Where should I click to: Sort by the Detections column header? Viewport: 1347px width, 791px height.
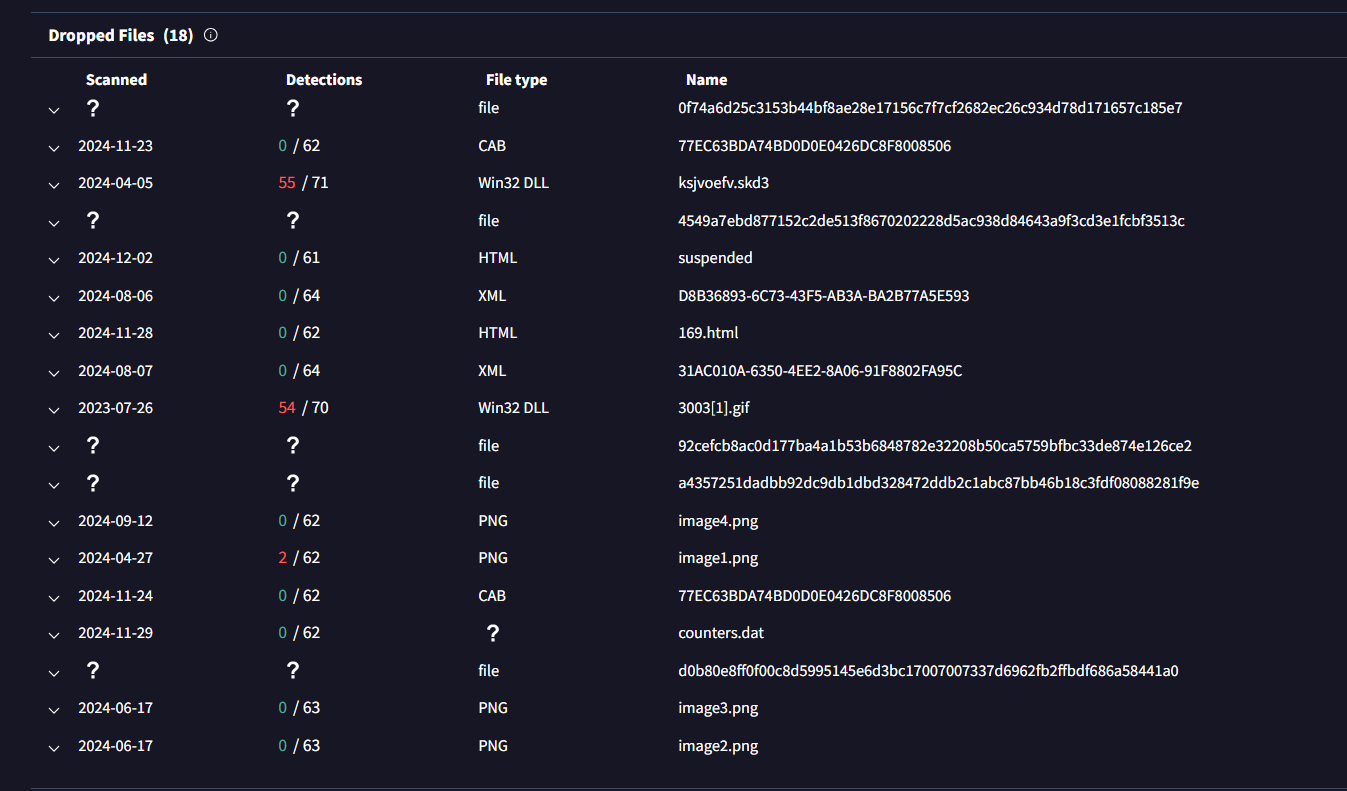[324, 80]
